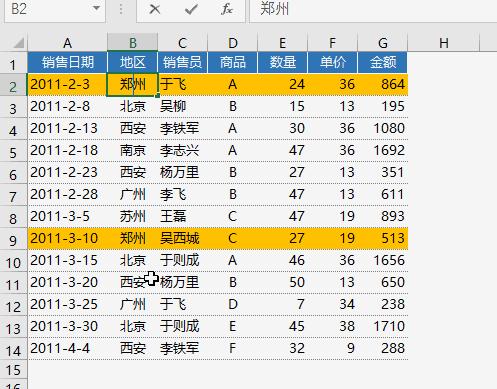
Task: Click the 数量 header cell
Action: point(283,62)
